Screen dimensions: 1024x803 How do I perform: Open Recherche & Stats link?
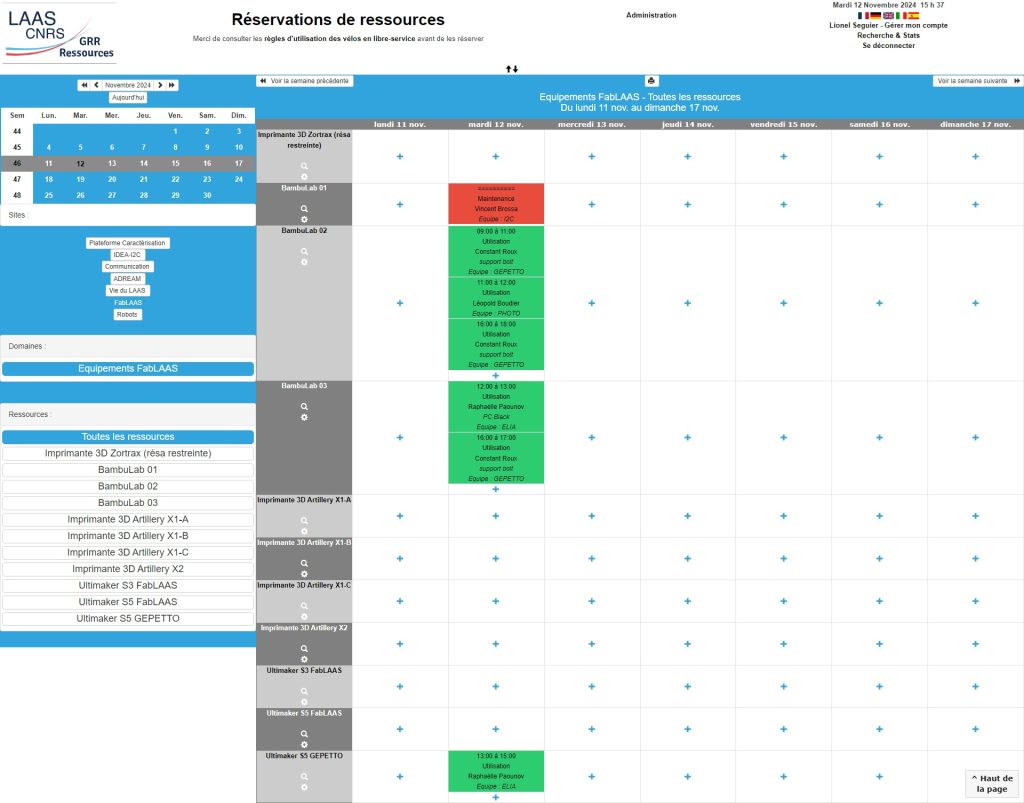click(x=888, y=35)
